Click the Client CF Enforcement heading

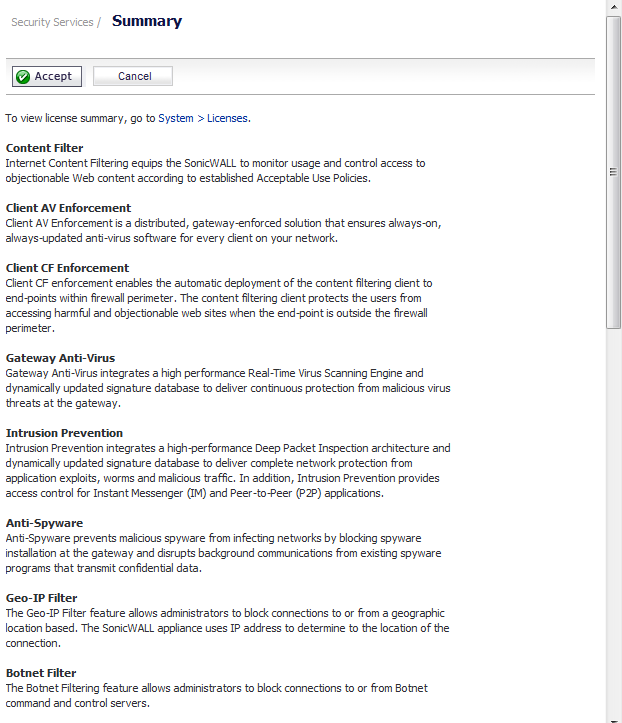click(67, 268)
